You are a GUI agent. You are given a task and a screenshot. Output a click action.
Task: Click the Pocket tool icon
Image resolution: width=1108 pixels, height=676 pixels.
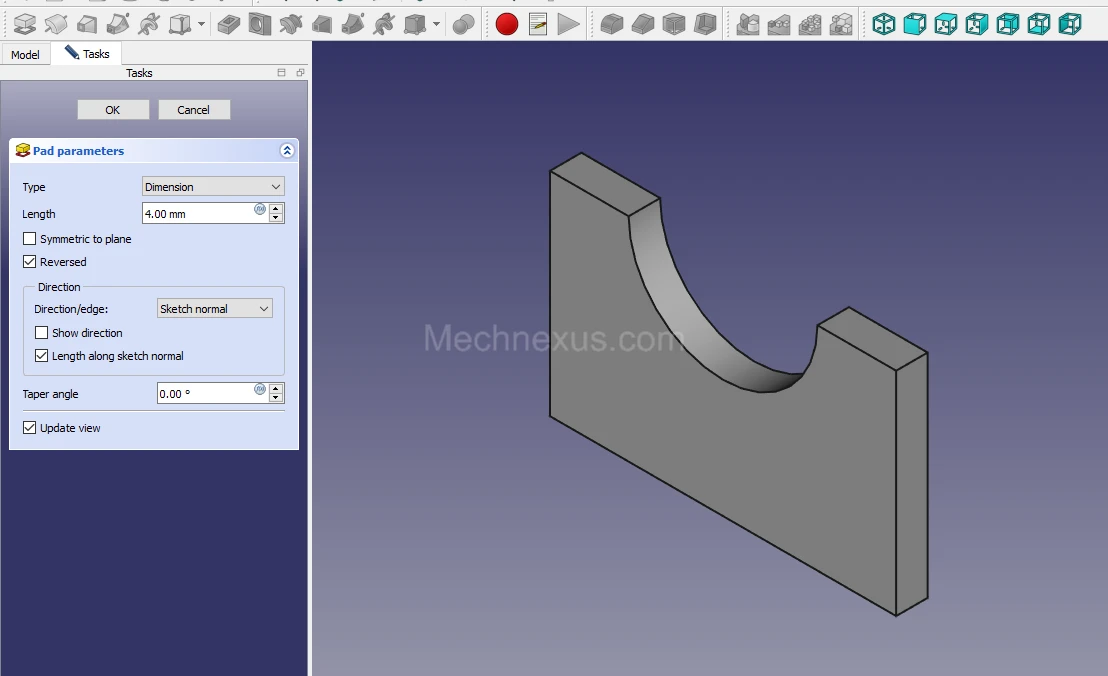click(228, 24)
